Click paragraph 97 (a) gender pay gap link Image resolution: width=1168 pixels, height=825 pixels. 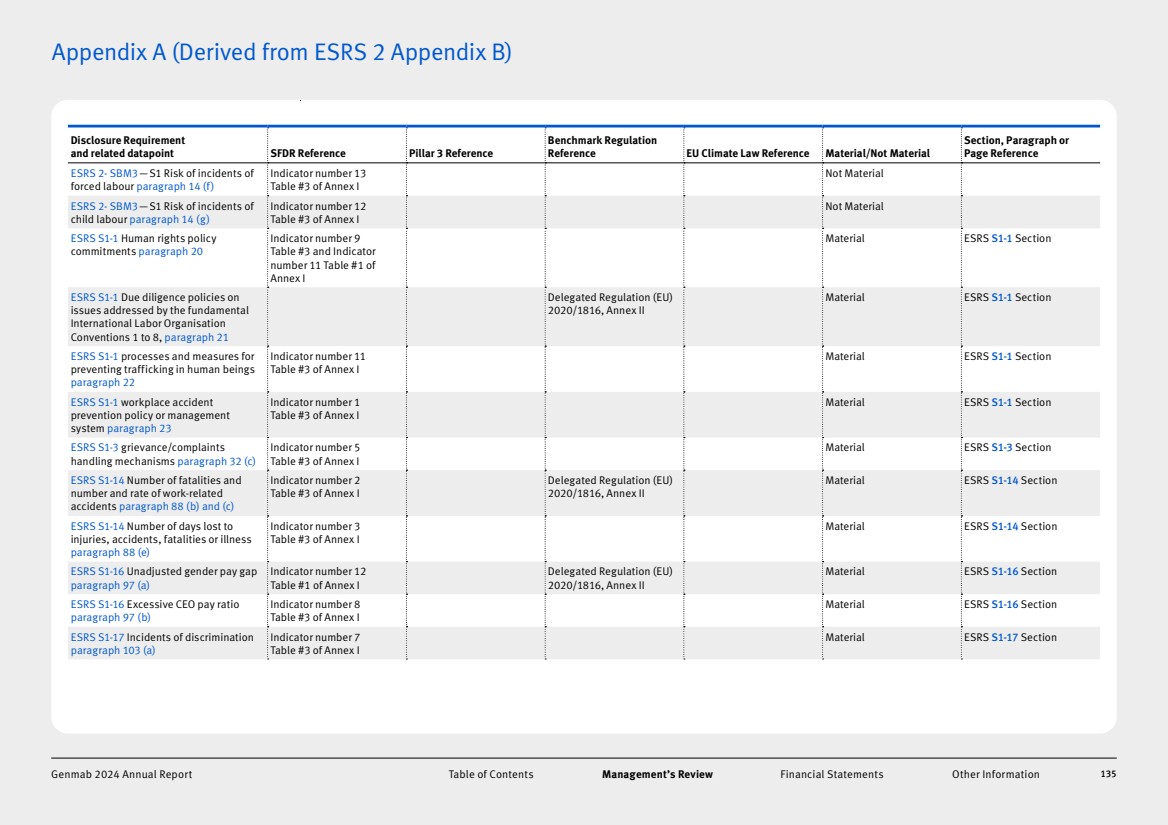point(110,585)
